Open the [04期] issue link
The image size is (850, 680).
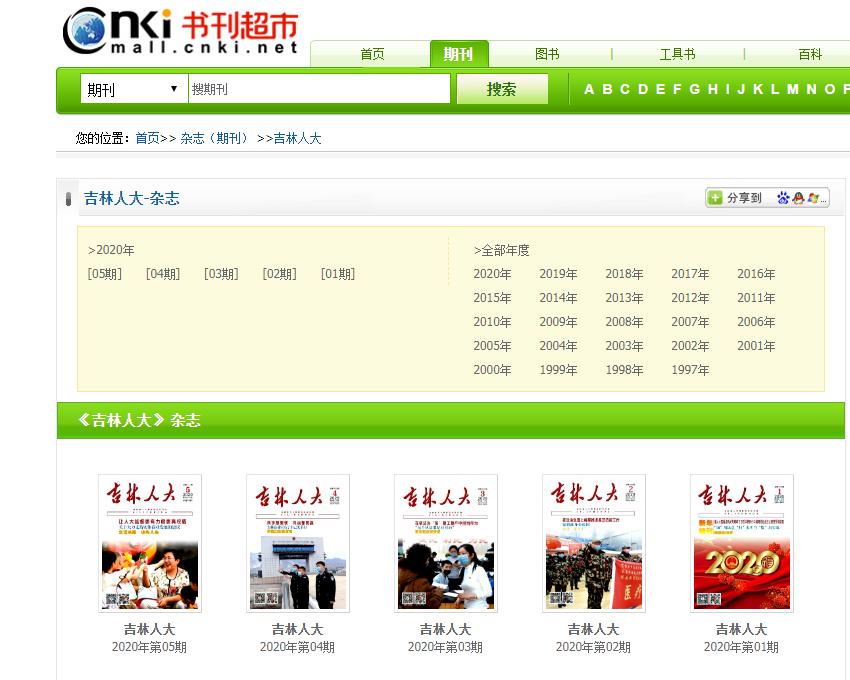(163, 274)
